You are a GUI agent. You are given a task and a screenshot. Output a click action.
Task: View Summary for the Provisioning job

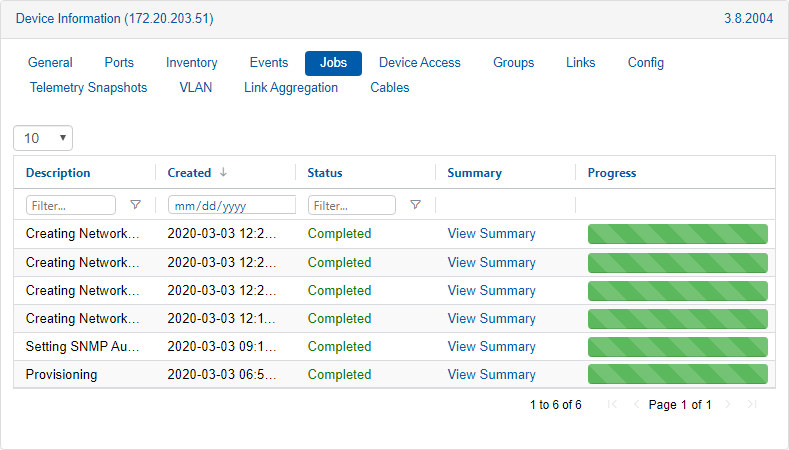(x=491, y=375)
